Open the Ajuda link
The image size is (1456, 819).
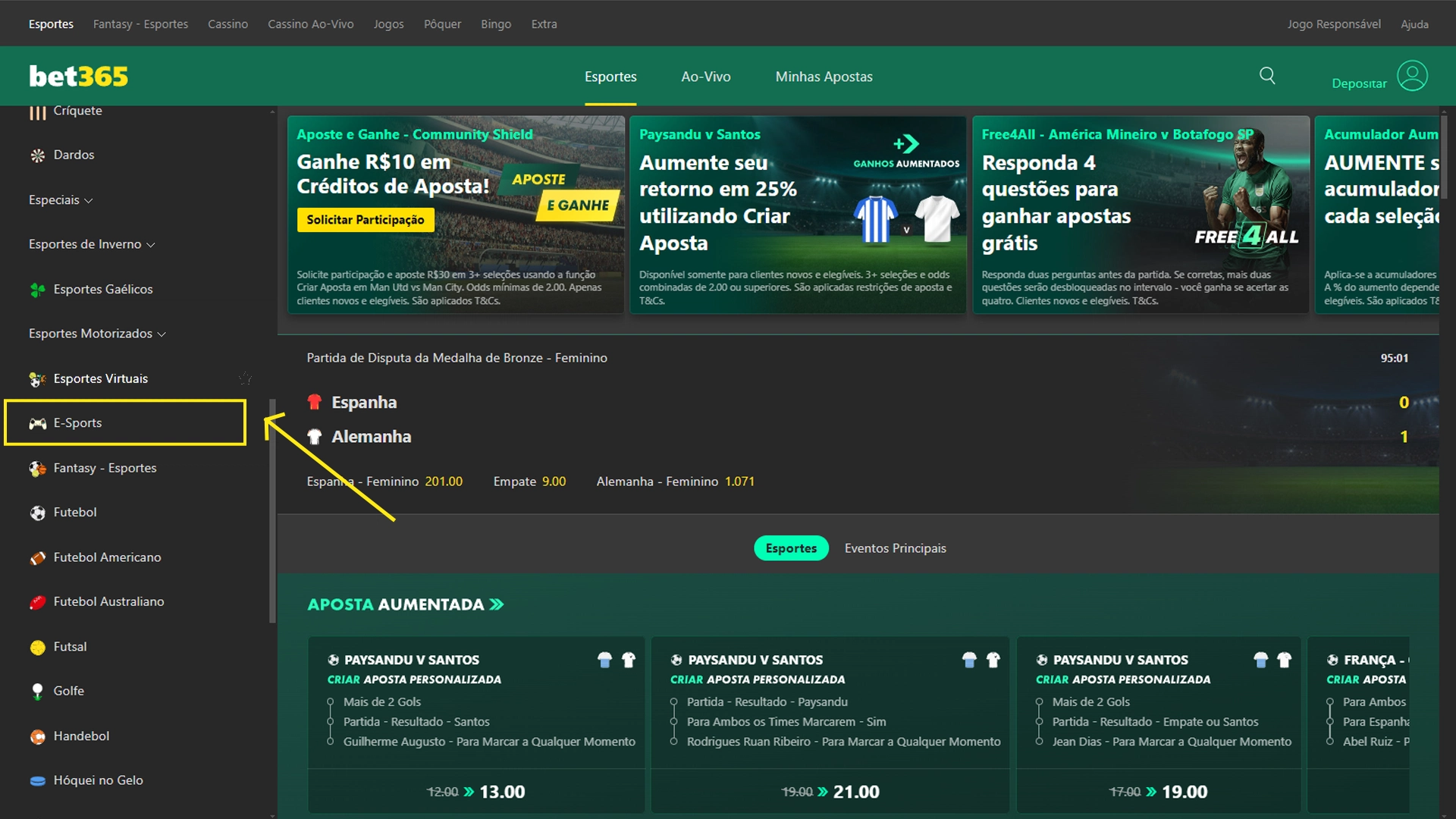1414,24
